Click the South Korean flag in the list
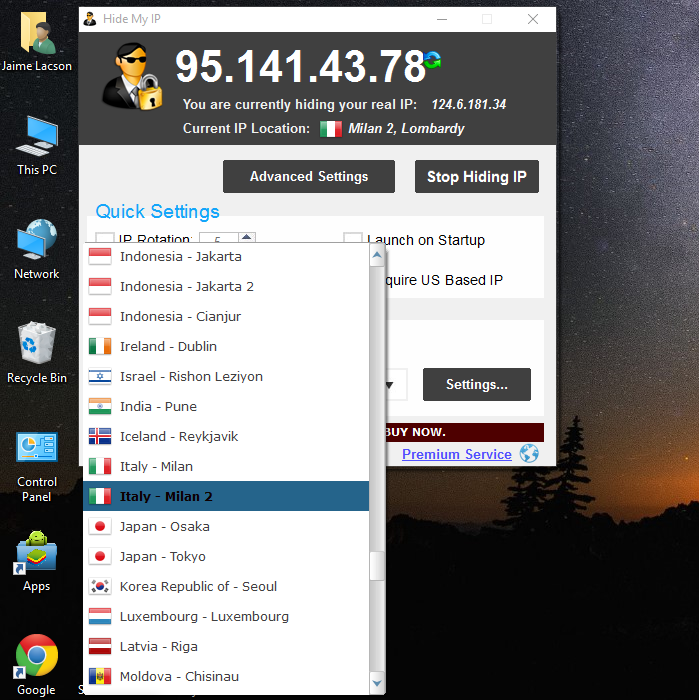699x700 pixels. [100, 586]
